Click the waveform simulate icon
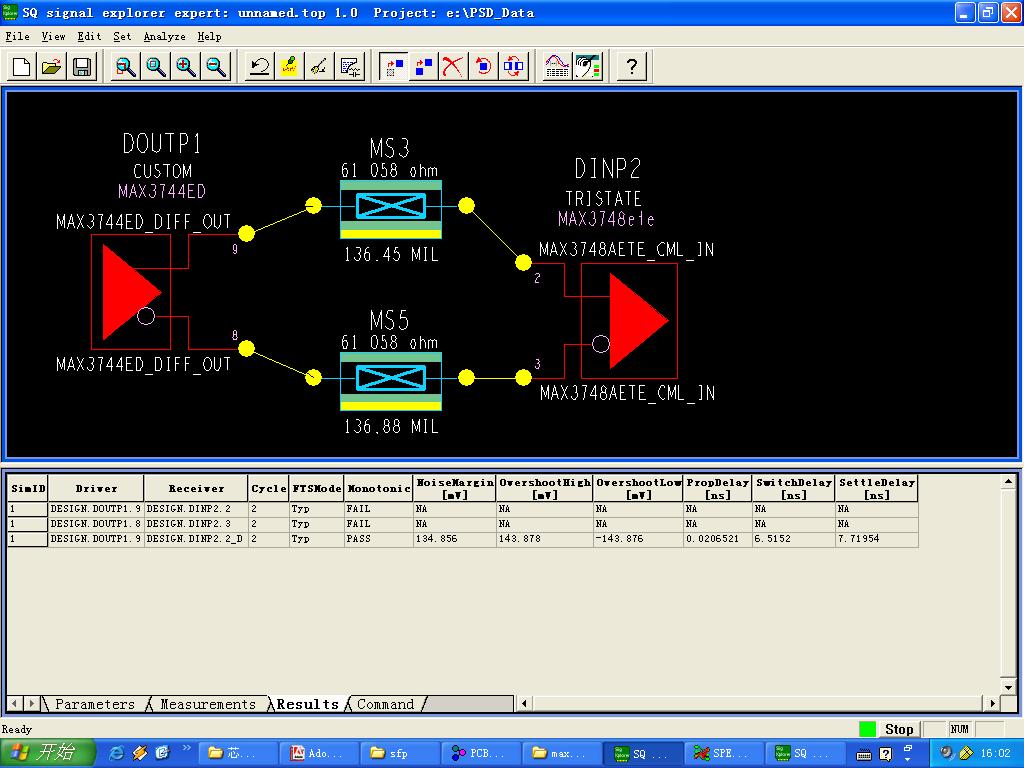1024x768 pixels. (556, 67)
